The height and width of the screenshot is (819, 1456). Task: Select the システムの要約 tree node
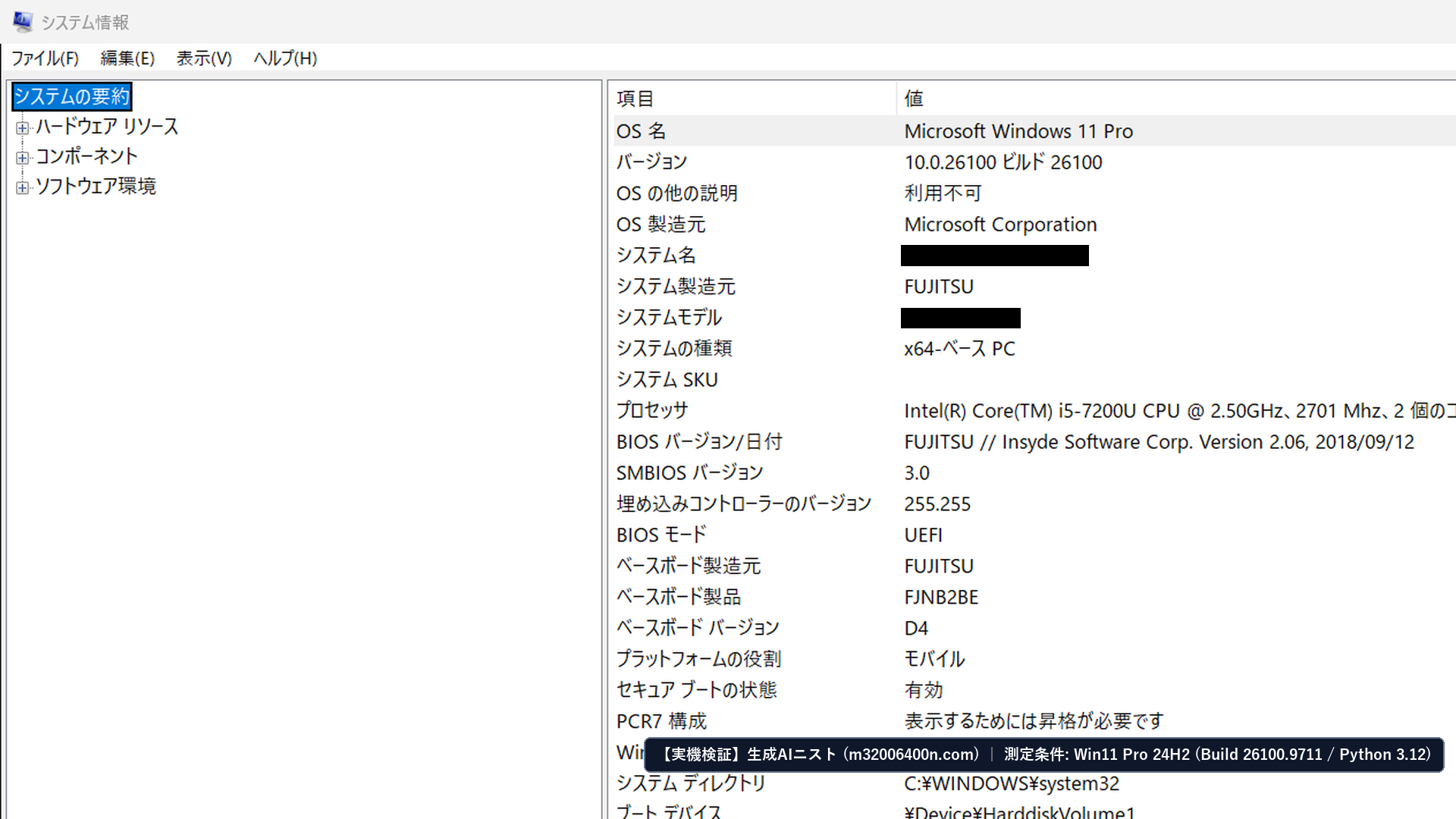[72, 96]
